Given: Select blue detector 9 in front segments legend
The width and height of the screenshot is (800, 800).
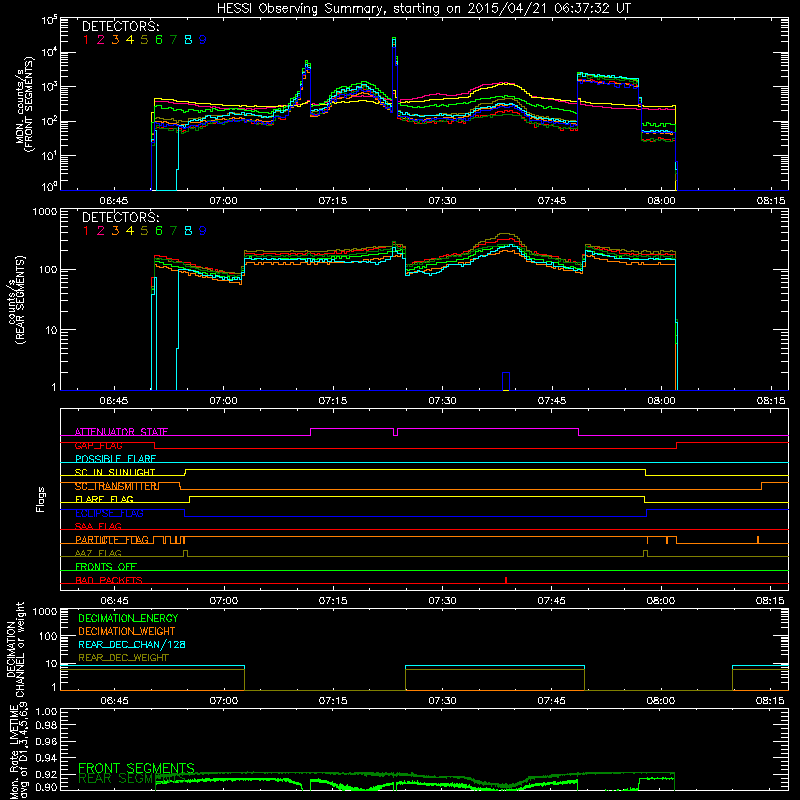Looking at the screenshot, I should (203, 40).
